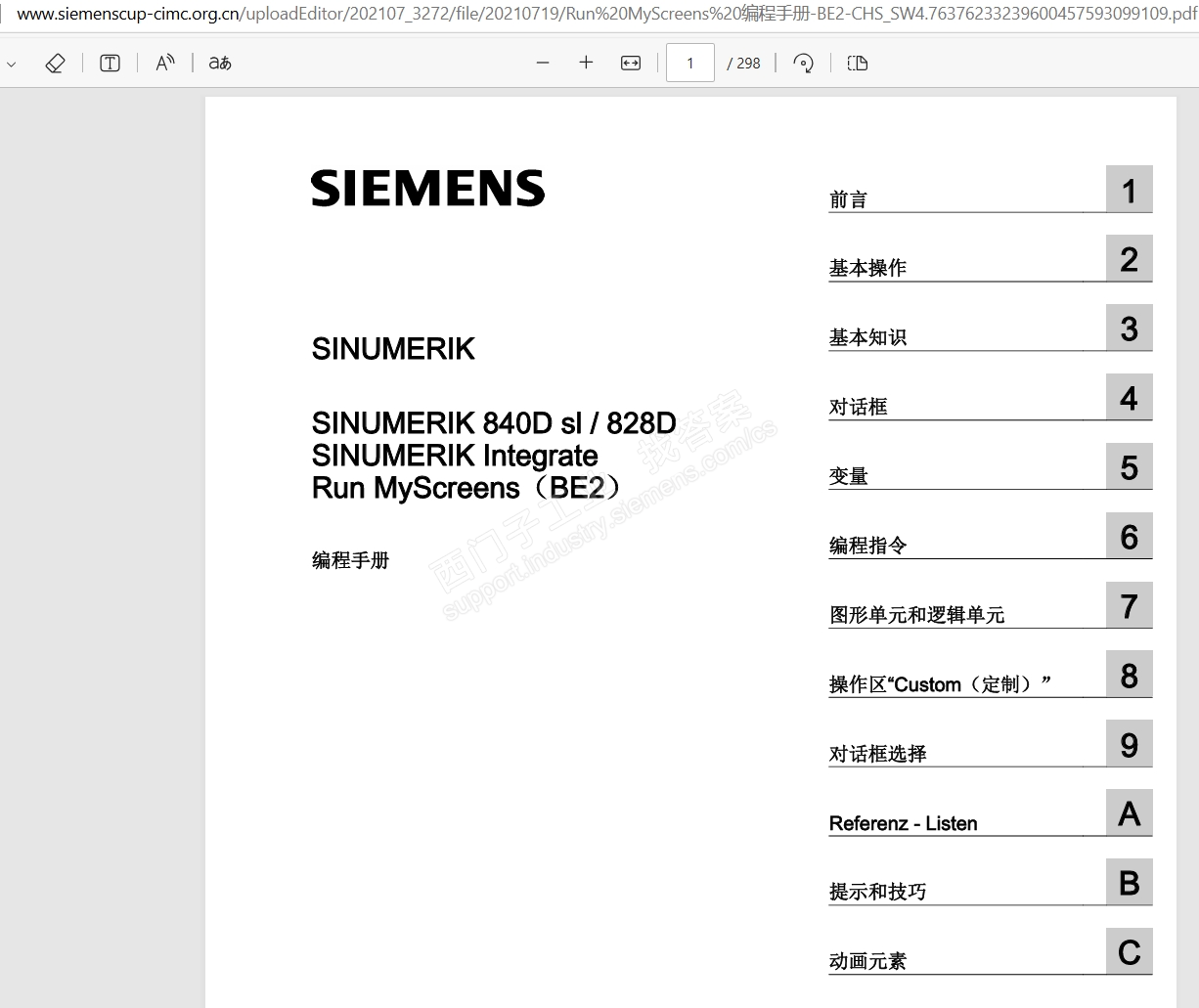
Task: Zoom in with the plus icon
Action: (586, 63)
